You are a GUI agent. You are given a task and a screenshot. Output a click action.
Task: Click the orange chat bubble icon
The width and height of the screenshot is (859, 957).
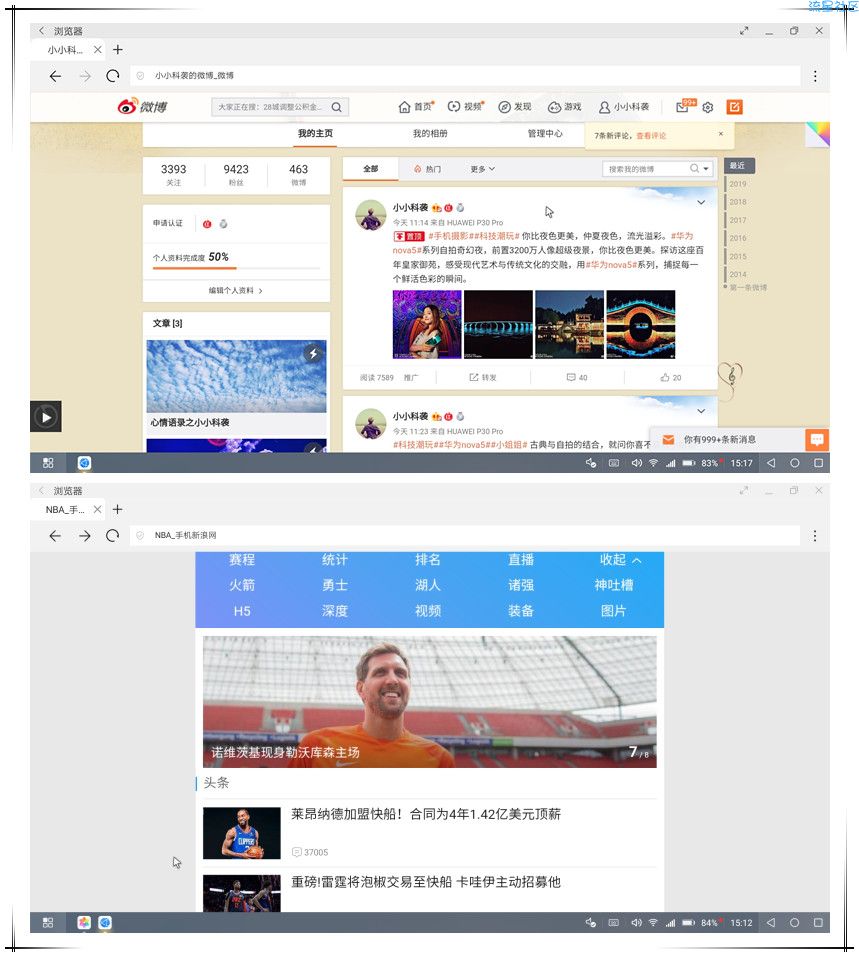point(817,439)
